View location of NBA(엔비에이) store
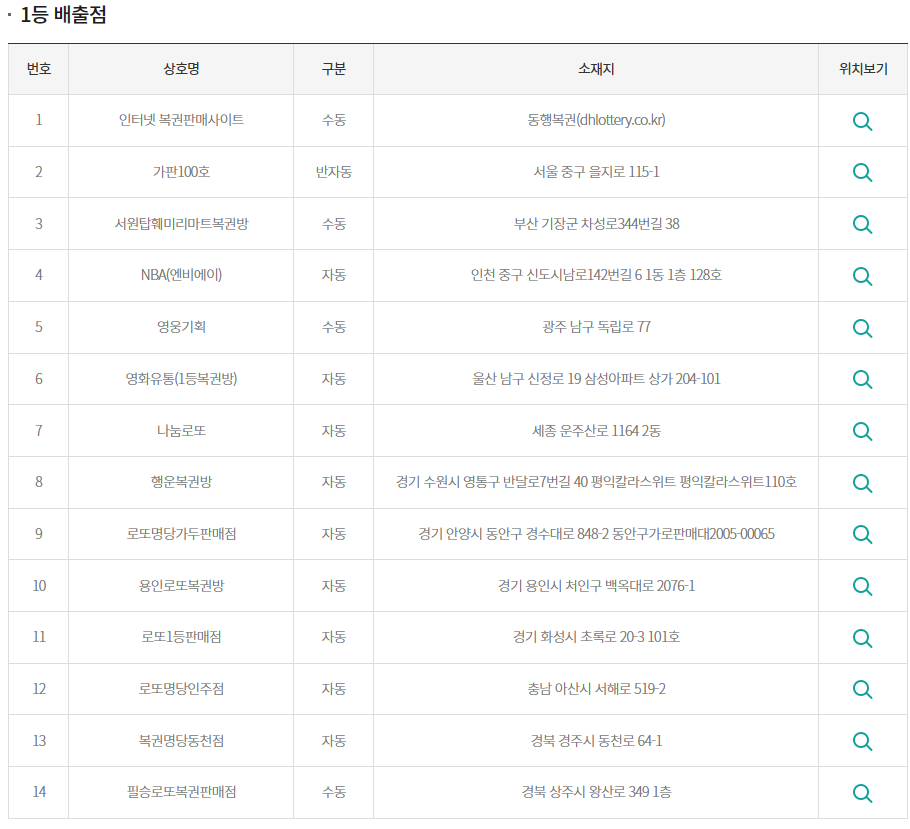Screen dimensions: 910x829 [x=862, y=276]
